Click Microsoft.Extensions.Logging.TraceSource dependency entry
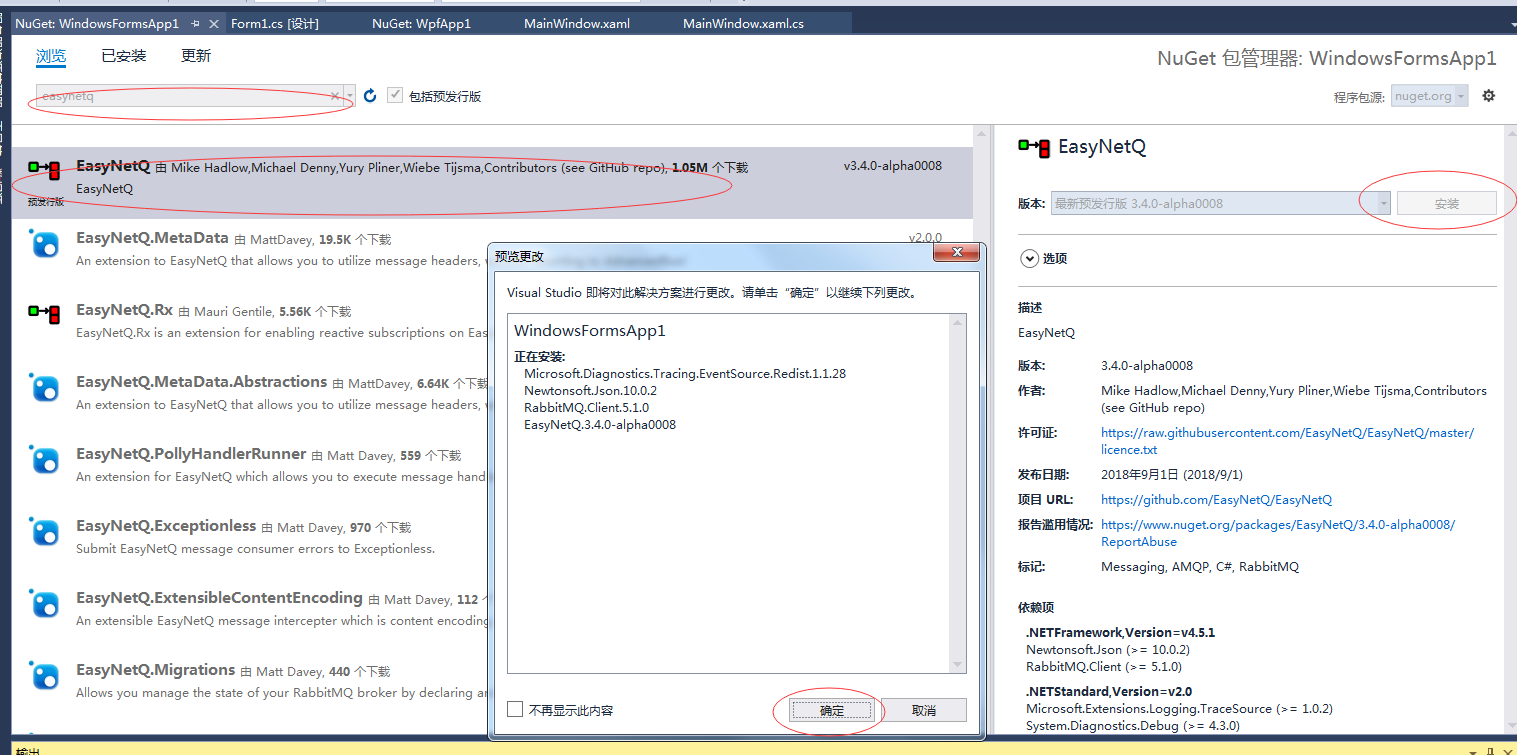 (x=1179, y=708)
